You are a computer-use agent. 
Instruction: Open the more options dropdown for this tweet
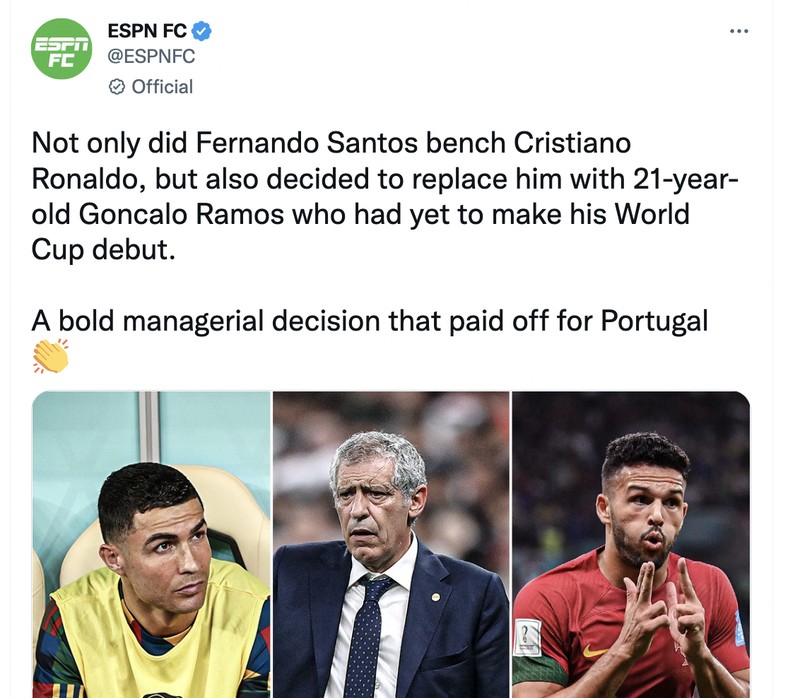coord(738,31)
